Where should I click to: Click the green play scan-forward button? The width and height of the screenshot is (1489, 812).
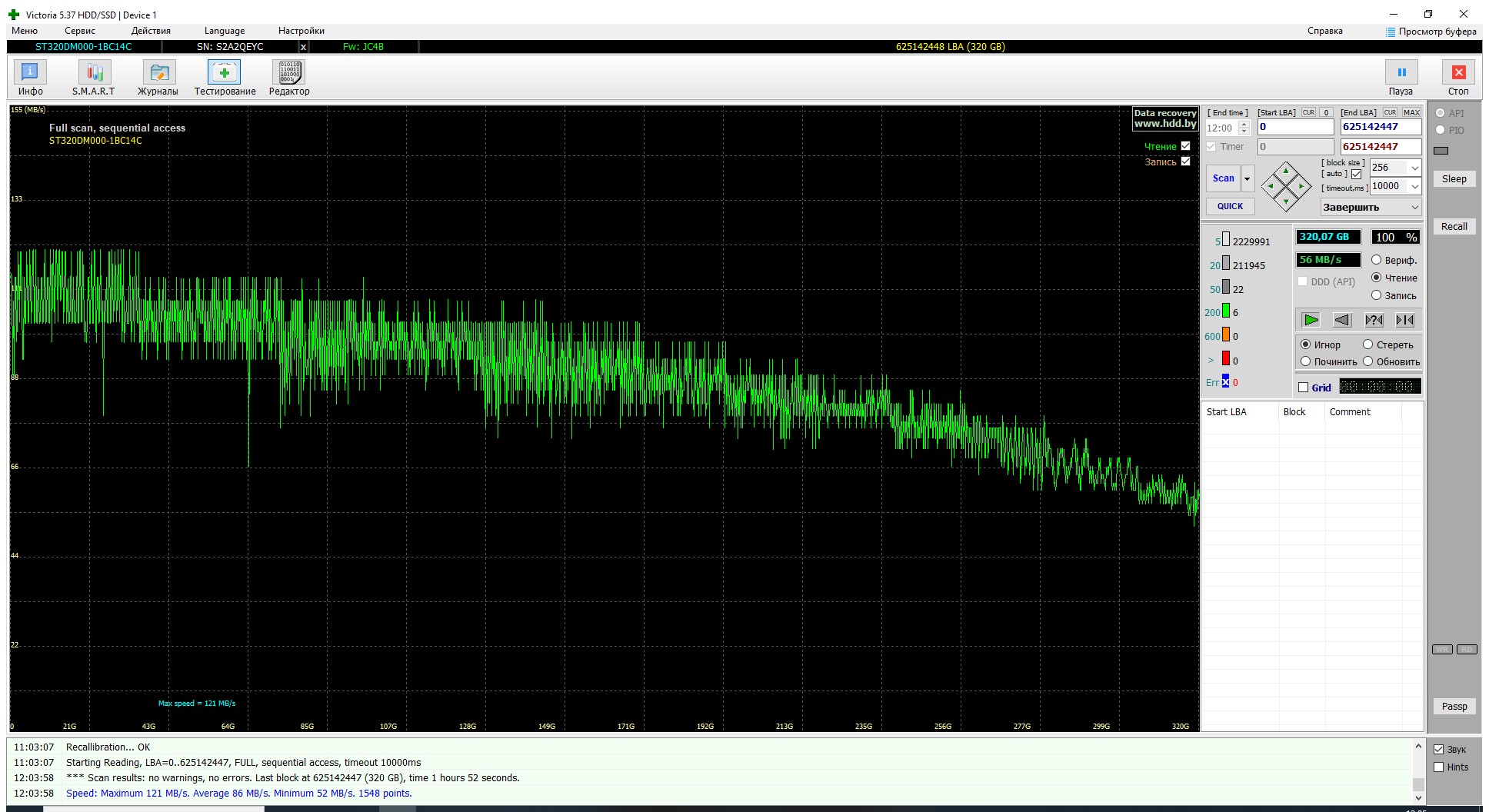coord(1311,320)
